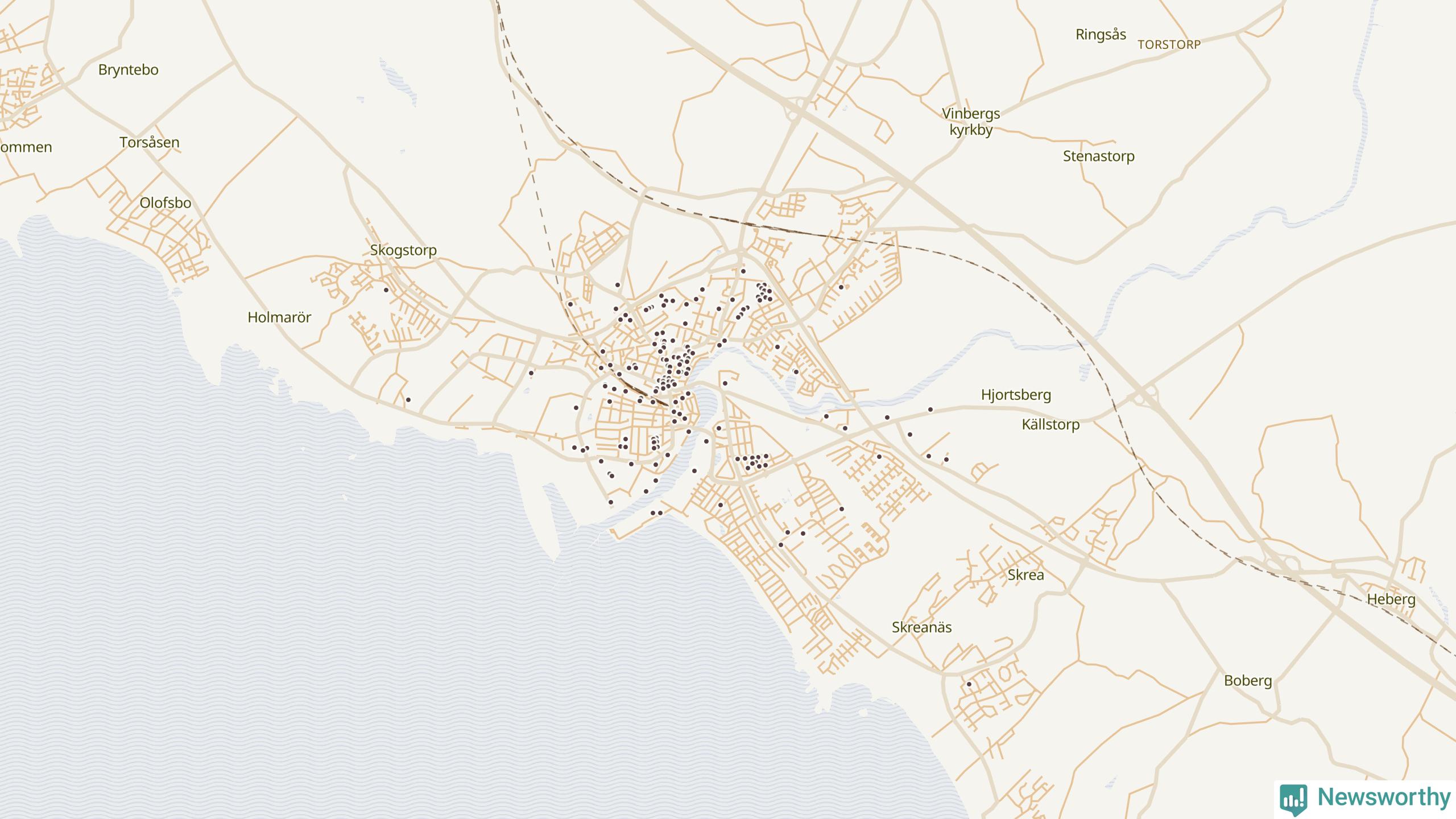Click the Heberg place label
This screenshot has height=819, width=1456.
coord(1391,599)
